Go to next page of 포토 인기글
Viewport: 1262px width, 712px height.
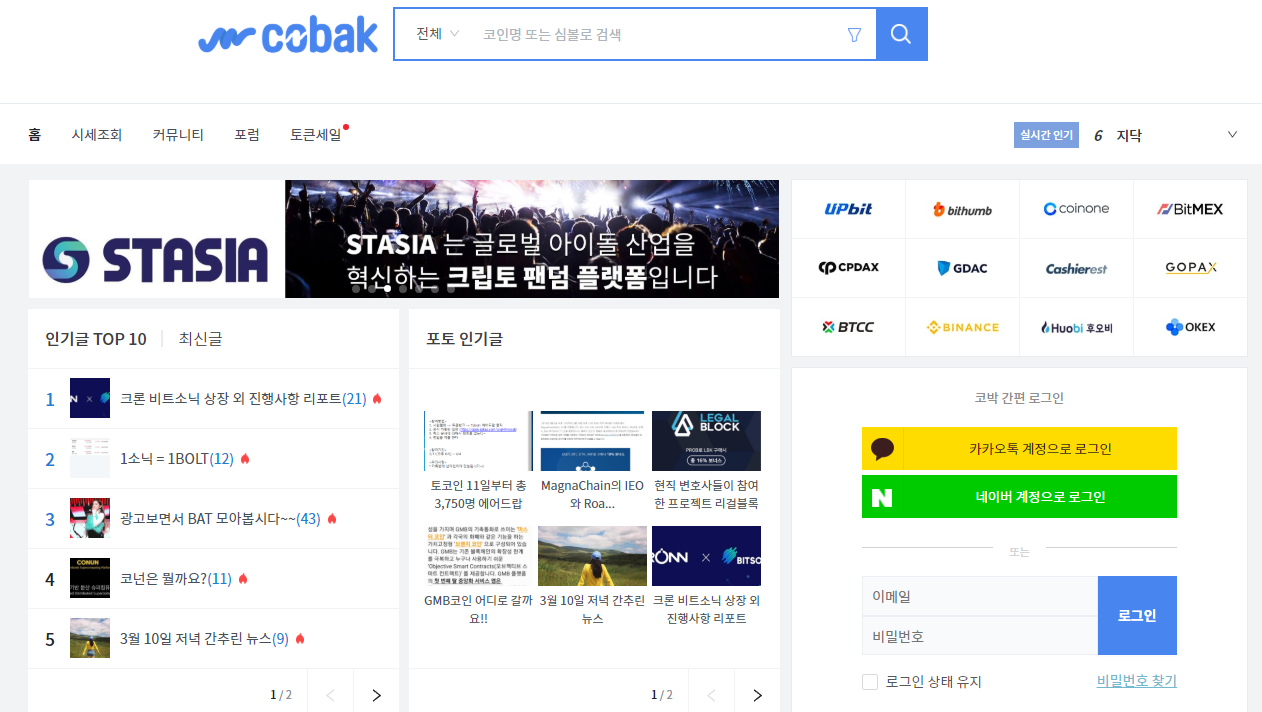pos(757,695)
